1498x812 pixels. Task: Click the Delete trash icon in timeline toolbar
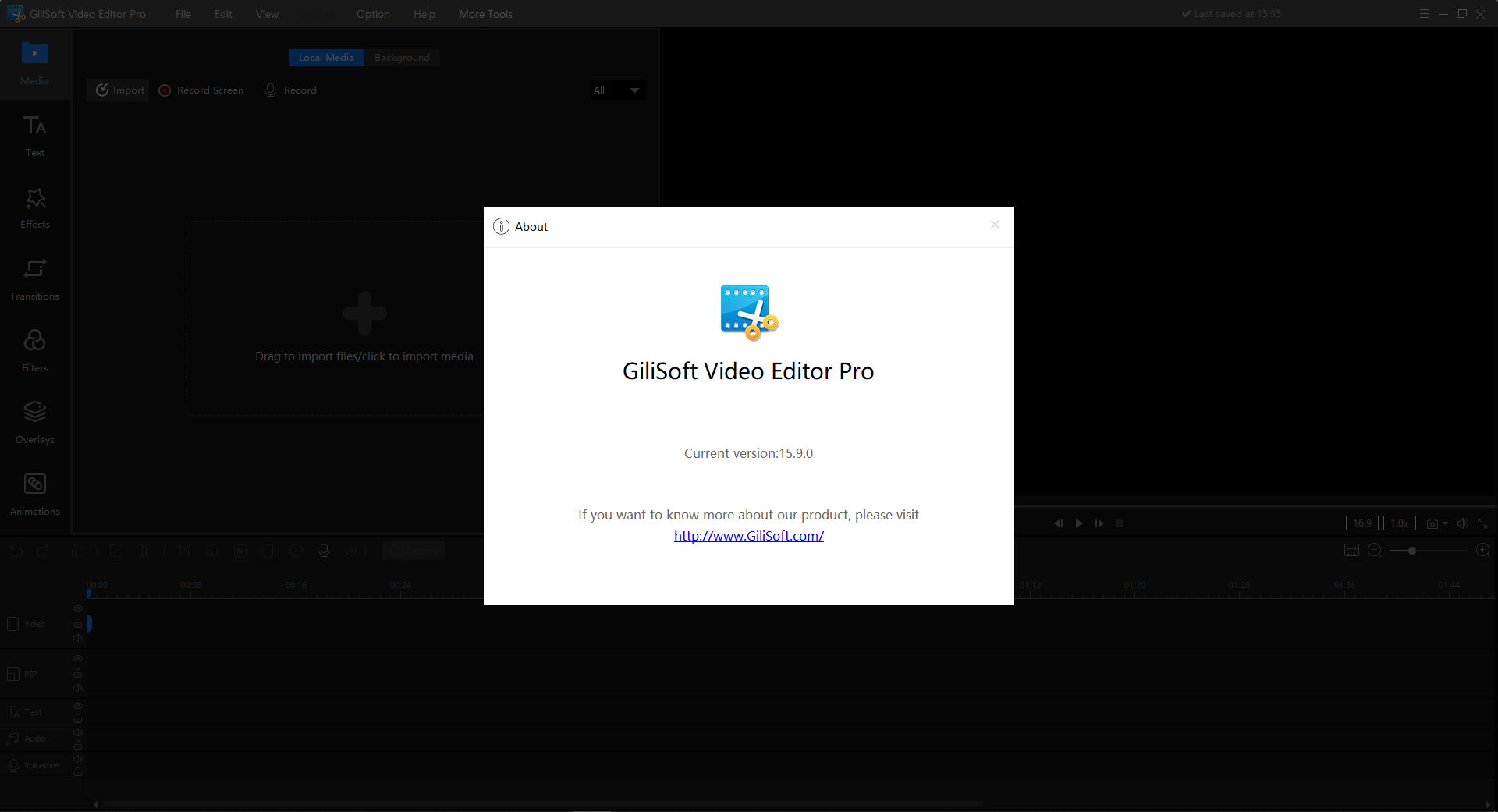coord(76,551)
